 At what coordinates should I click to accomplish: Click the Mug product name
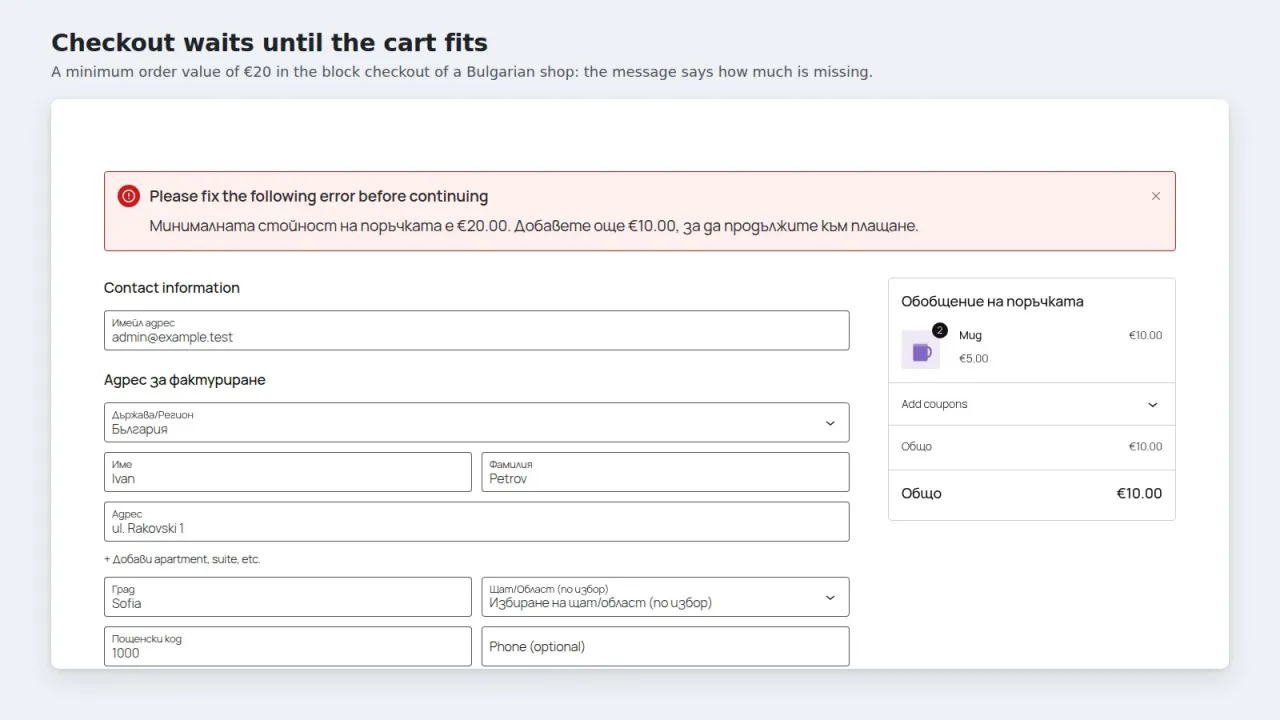[970, 336]
